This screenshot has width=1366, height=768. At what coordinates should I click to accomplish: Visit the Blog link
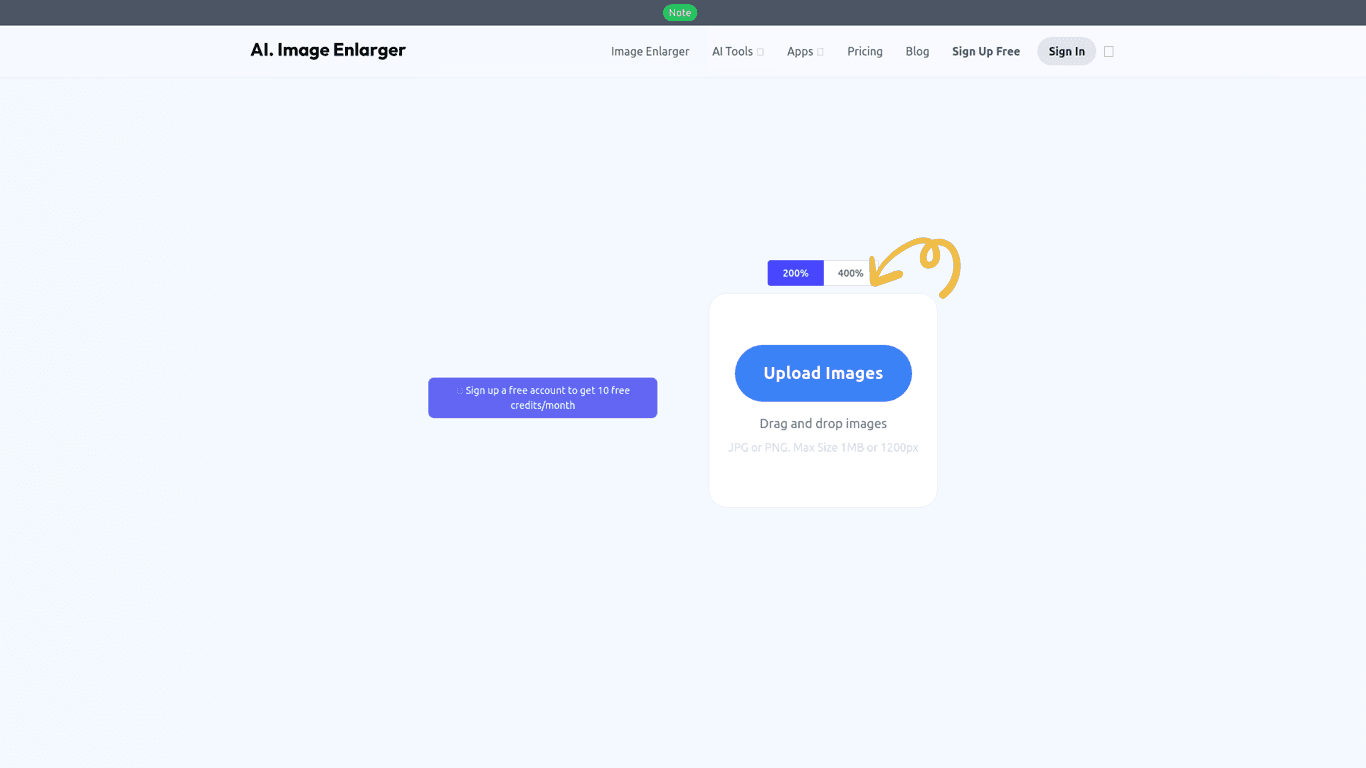[x=917, y=52]
